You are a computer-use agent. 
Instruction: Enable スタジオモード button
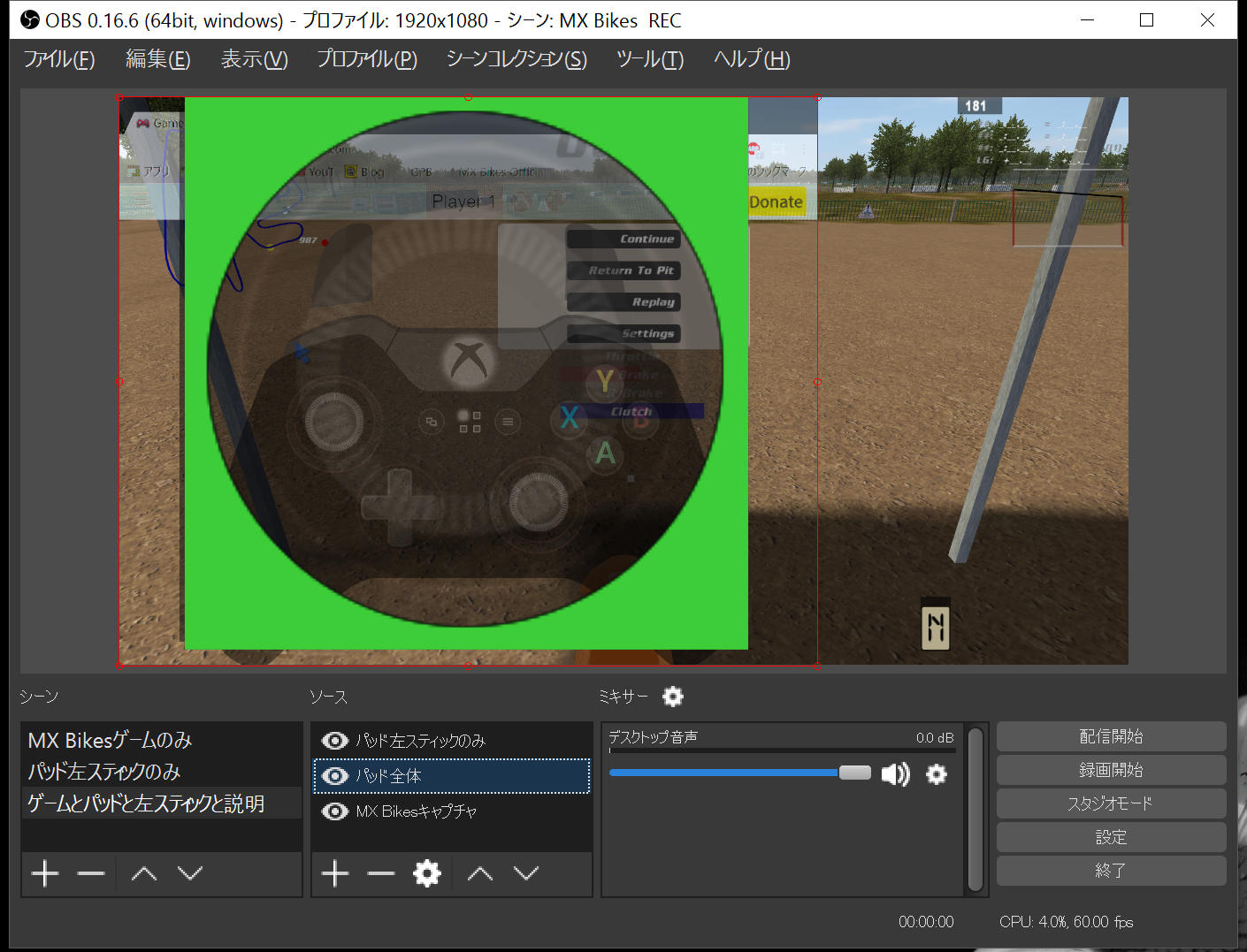[x=1111, y=803]
